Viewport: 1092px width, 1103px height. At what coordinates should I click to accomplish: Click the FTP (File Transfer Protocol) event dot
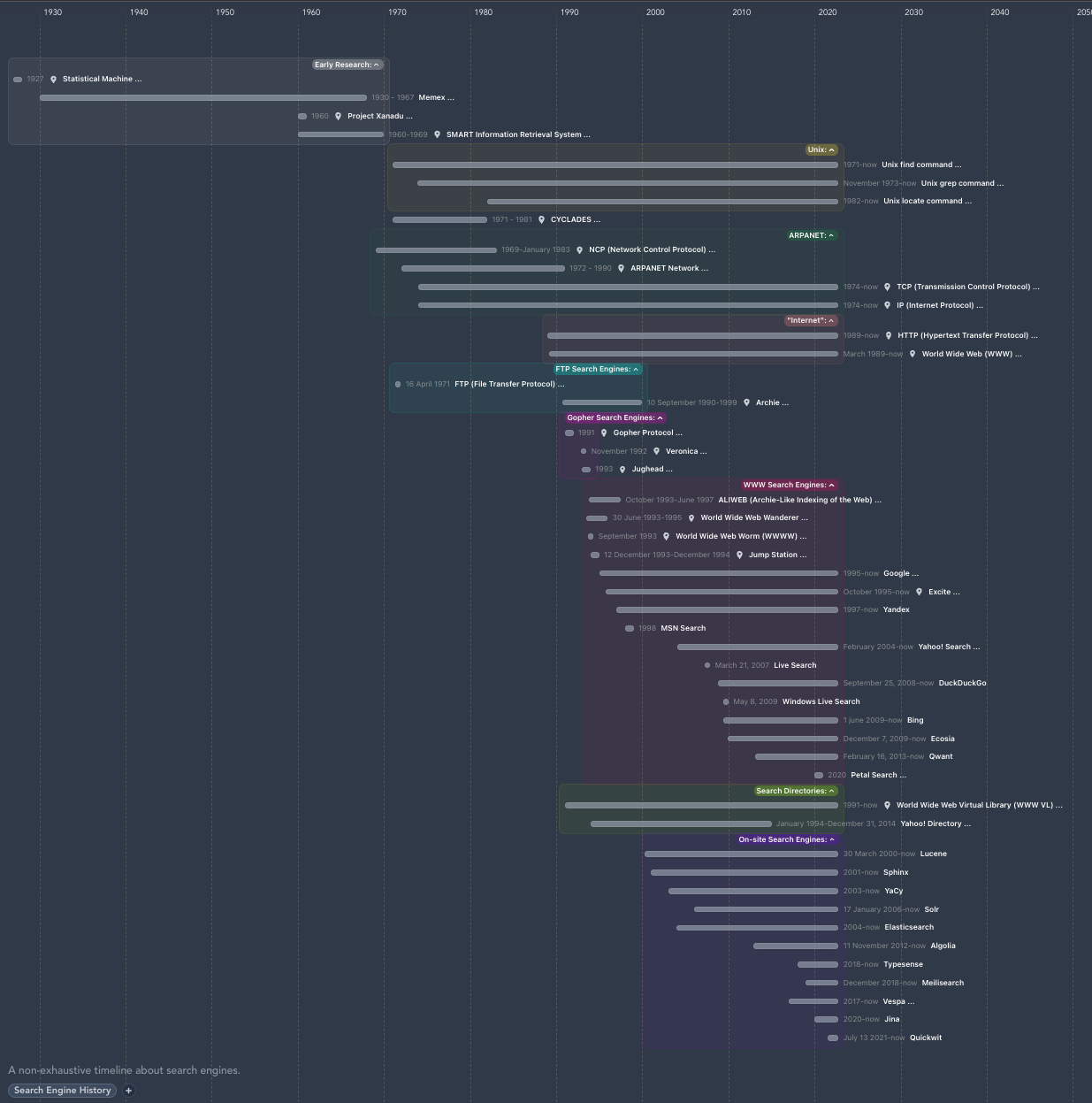(398, 385)
